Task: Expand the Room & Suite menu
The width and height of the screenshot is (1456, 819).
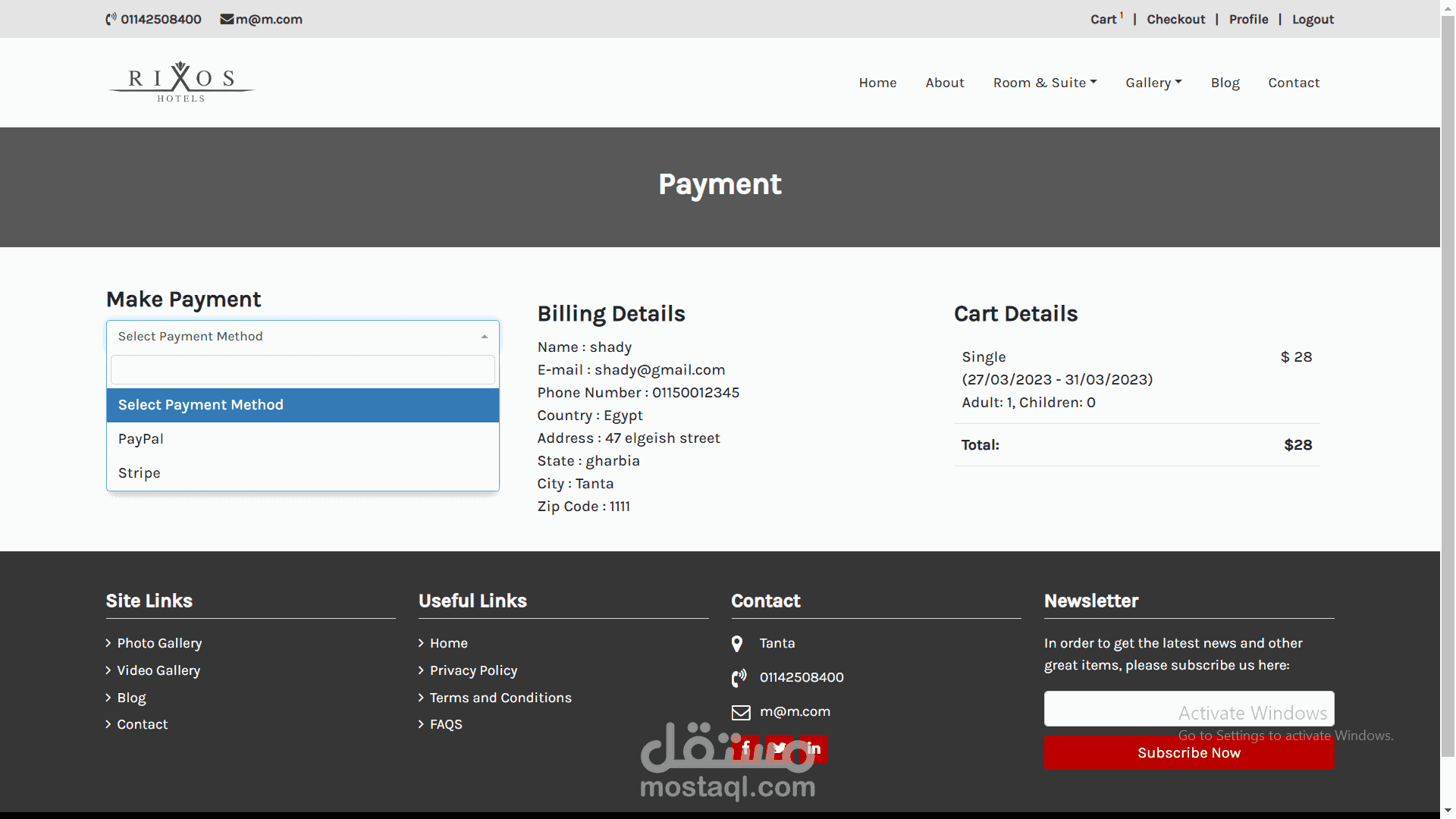Action: (1044, 83)
